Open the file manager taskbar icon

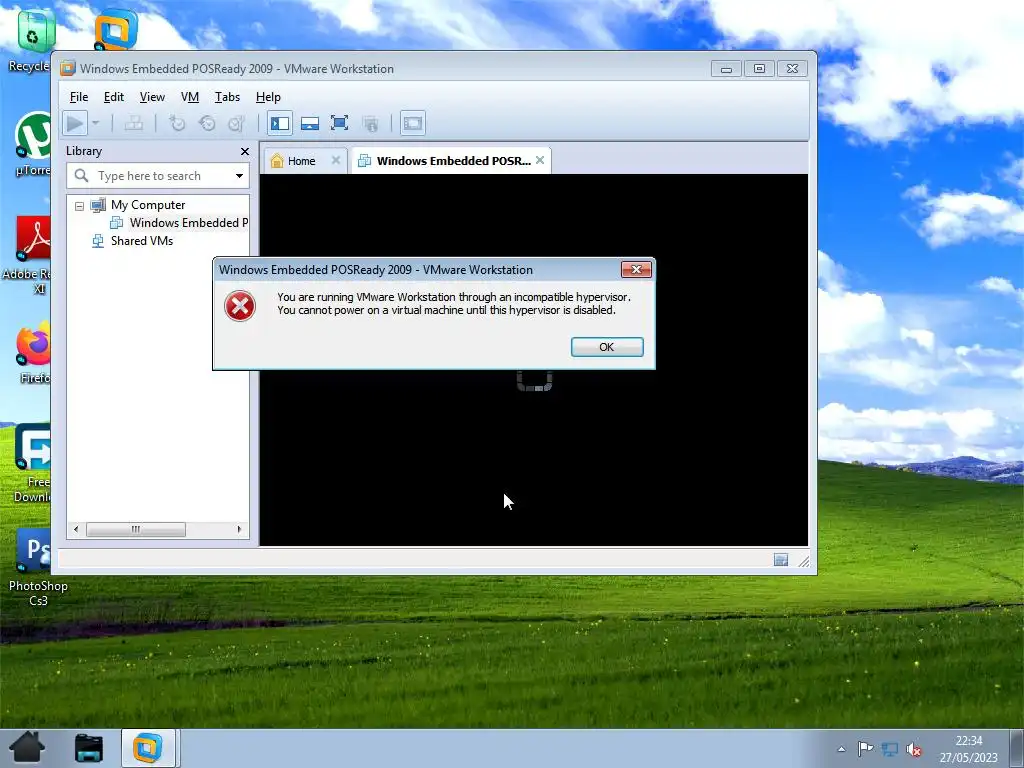(88, 748)
